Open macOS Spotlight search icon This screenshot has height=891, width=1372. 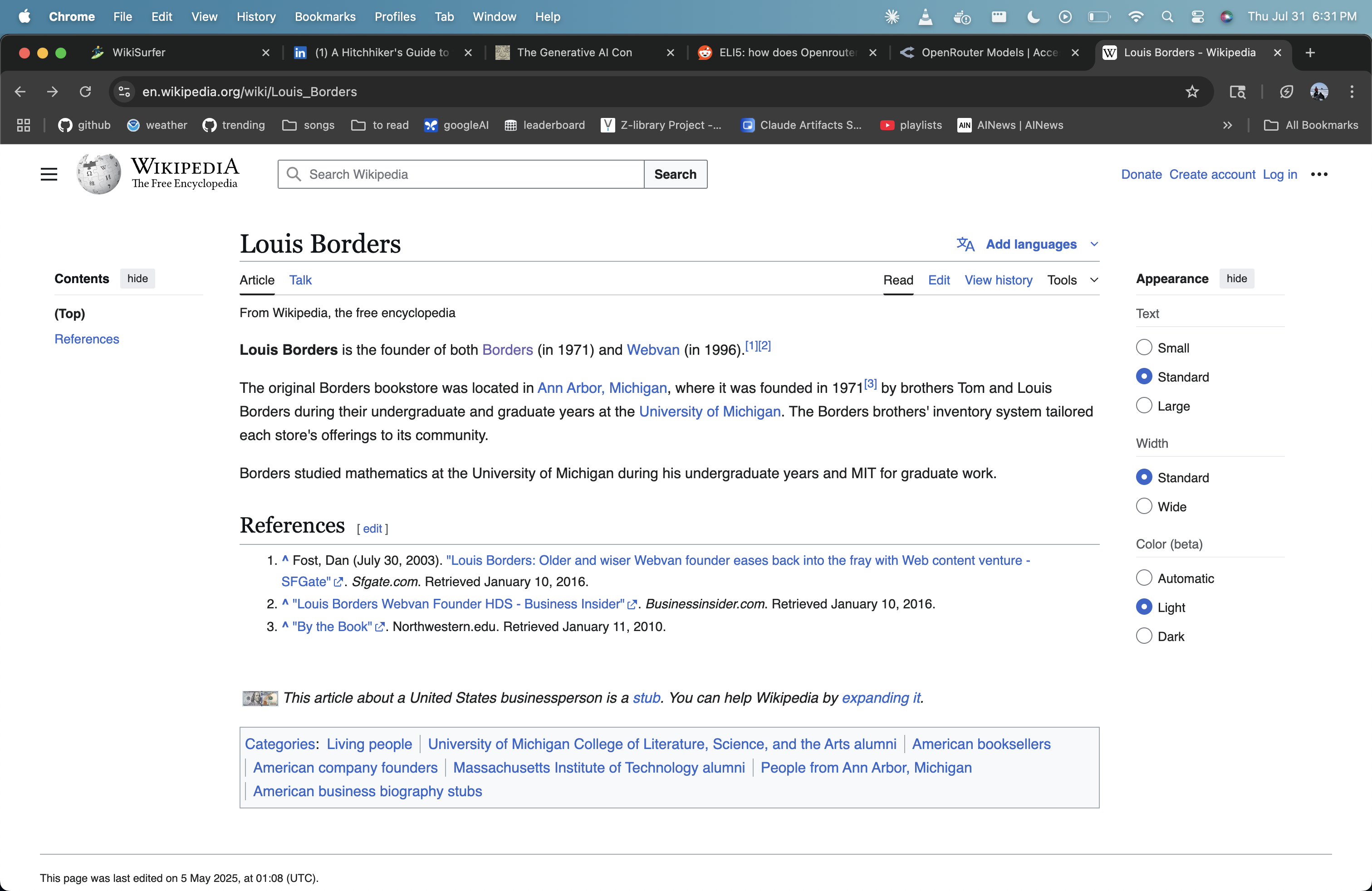[x=1167, y=17]
